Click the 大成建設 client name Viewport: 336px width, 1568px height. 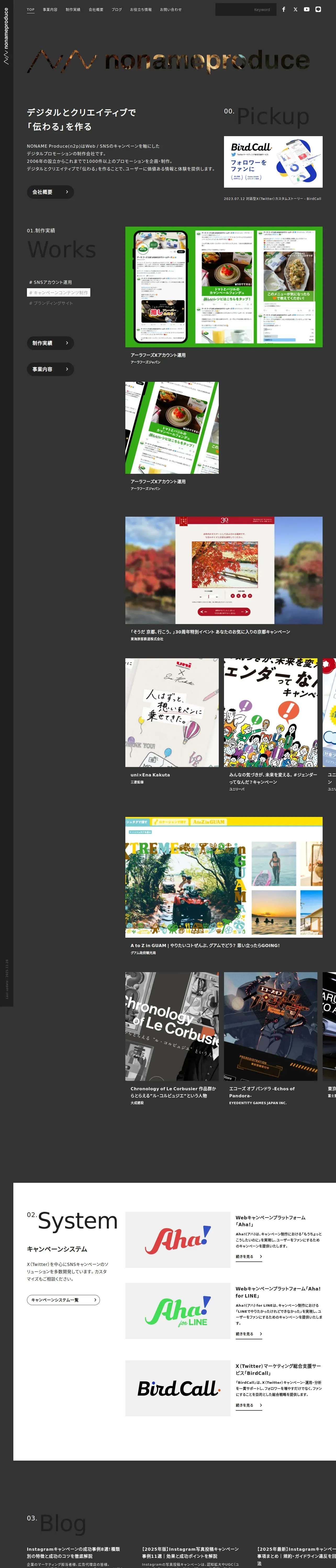pos(137,1102)
